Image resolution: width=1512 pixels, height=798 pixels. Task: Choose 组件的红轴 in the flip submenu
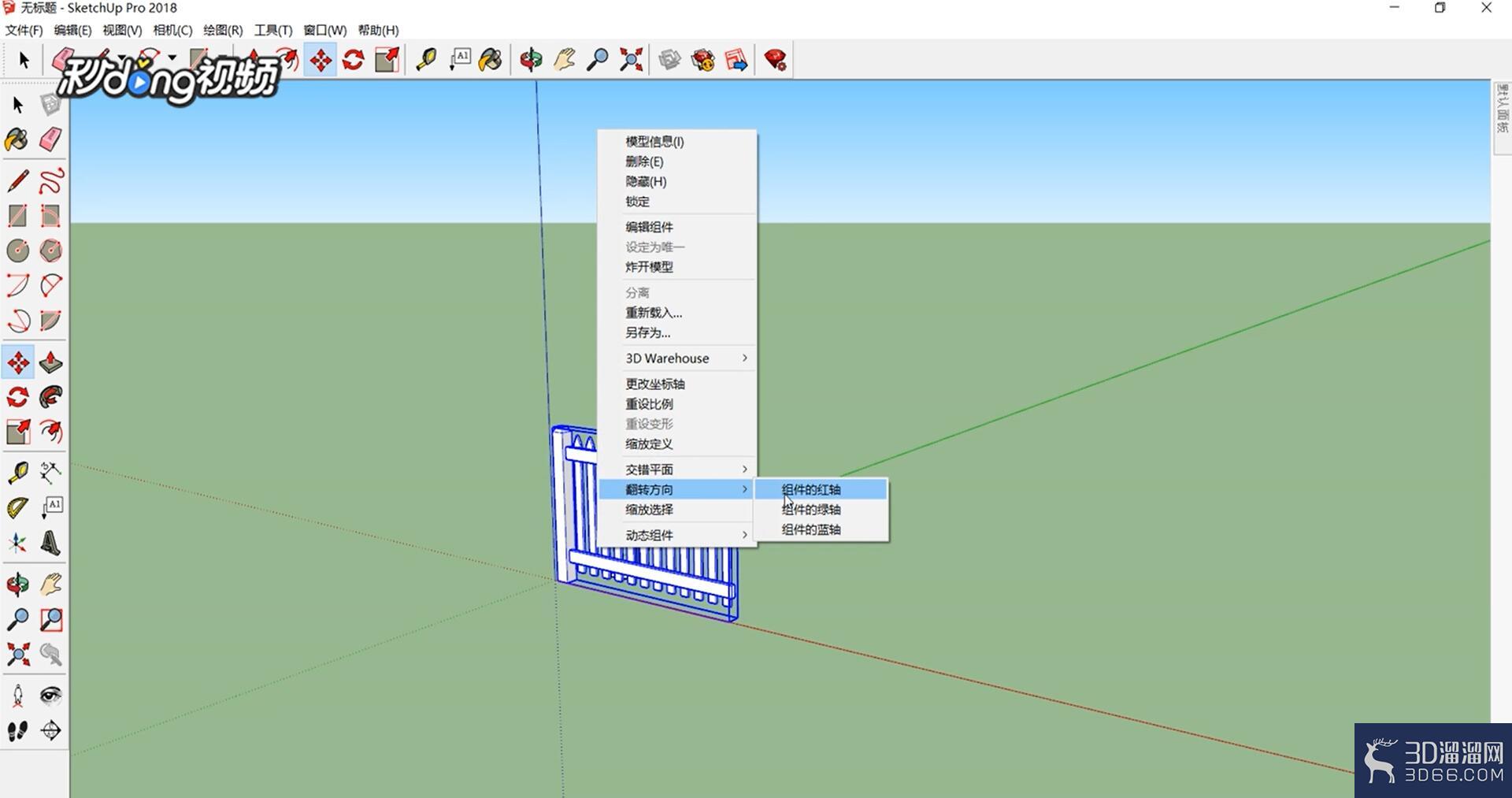pyautogui.click(x=821, y=489)
